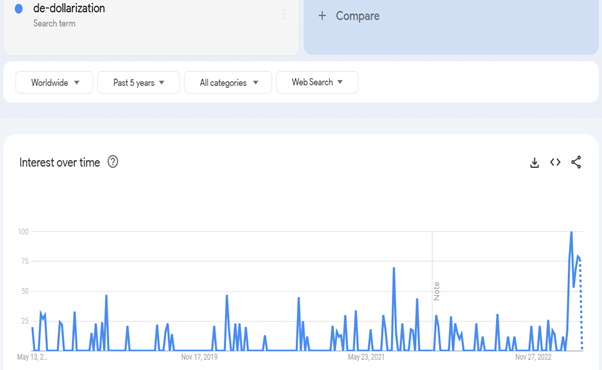Select the May 23, 2021 axis label

click(x=366, y=357)
